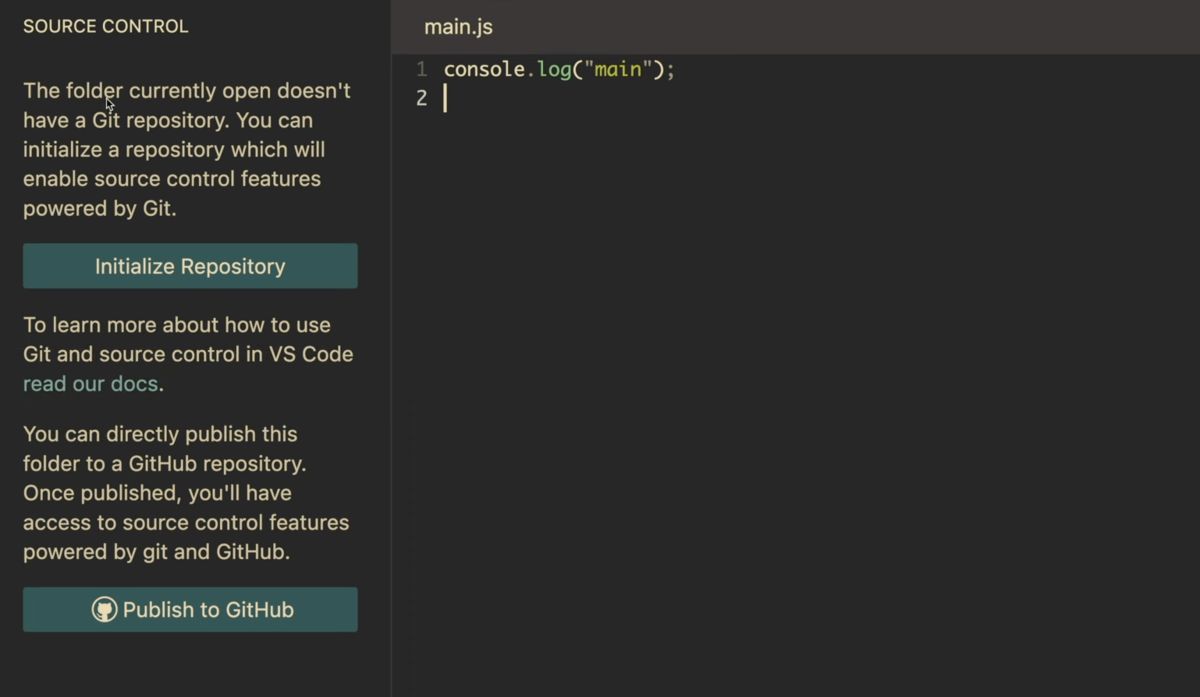Click the 'To learn more' paragraph text

click(x=188, y=354)
